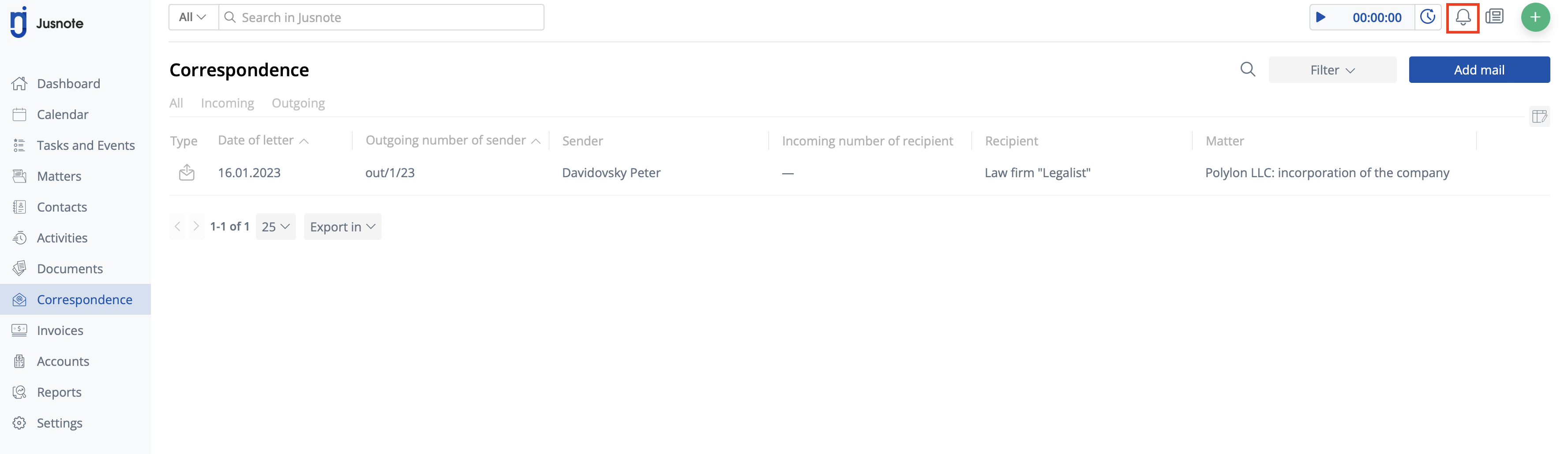Go to the Accounts section
Screen dimensions: 1568x454
point(63,361)
